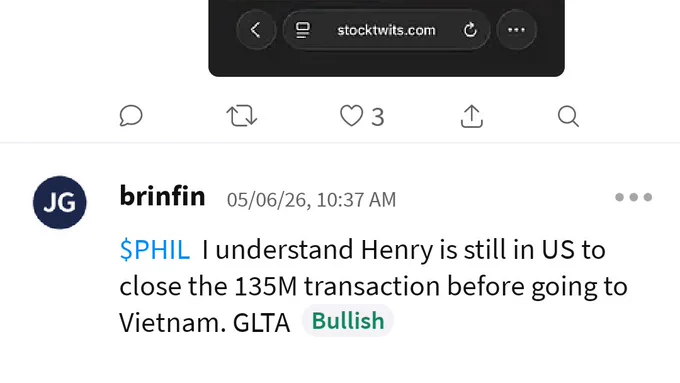The height and width of the screenshot is (383, 680).
Task: Click the comment speech bubble icon
Action: [x=131, y=116]
